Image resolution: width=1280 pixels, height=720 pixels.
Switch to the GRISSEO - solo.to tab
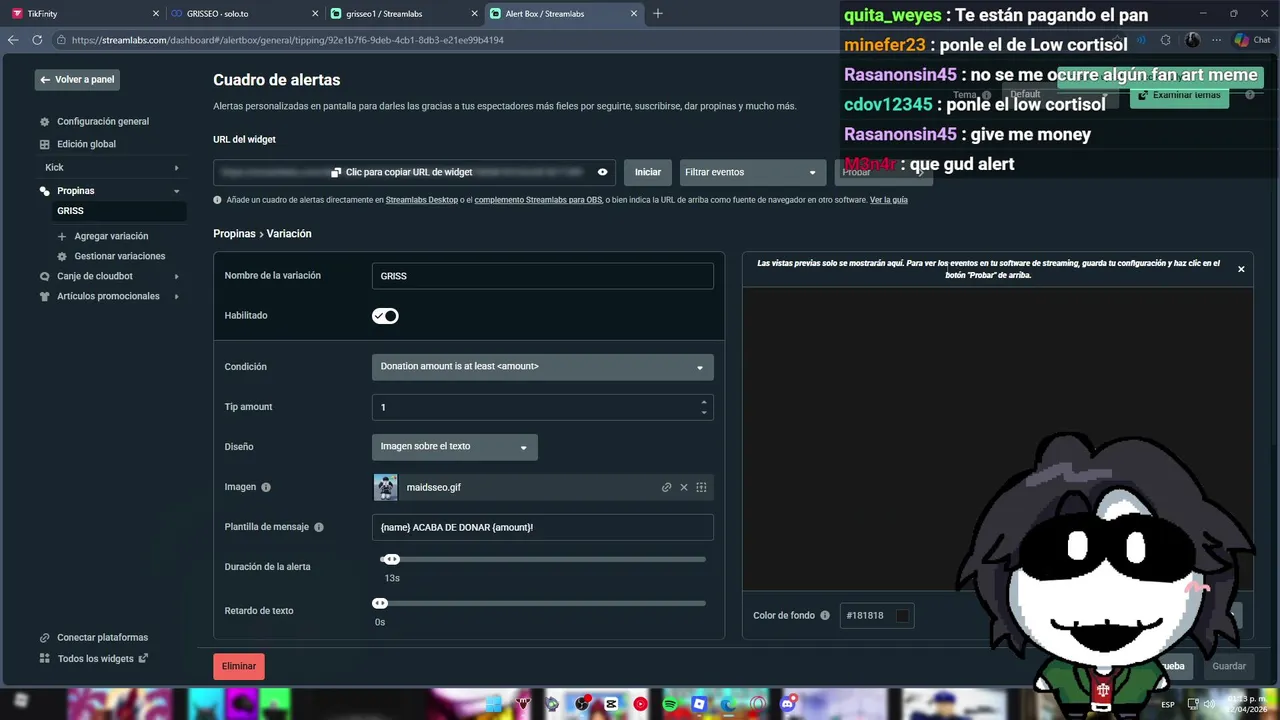[x=246, y=14]
